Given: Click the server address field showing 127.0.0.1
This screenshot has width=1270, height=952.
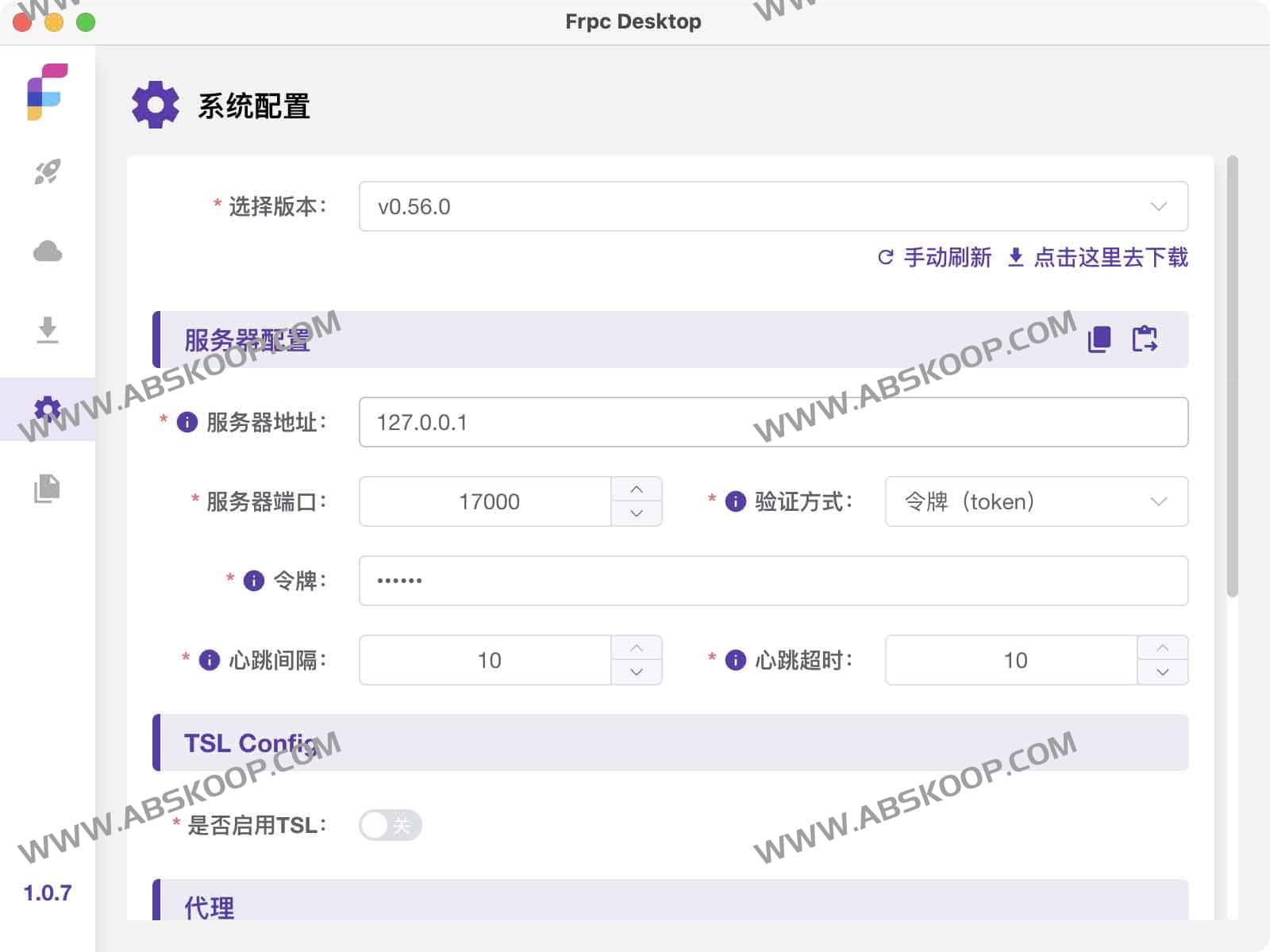Looking at the screenshot, I should (x=772, y=422).
